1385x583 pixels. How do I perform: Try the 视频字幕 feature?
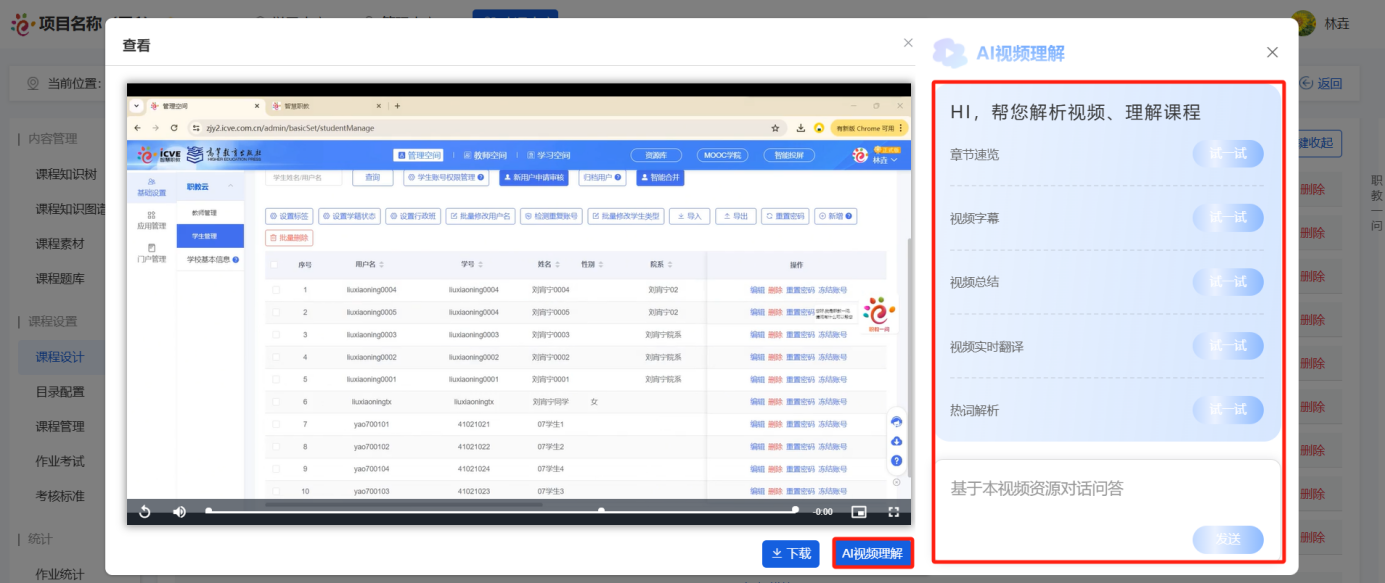[1227, 218]
